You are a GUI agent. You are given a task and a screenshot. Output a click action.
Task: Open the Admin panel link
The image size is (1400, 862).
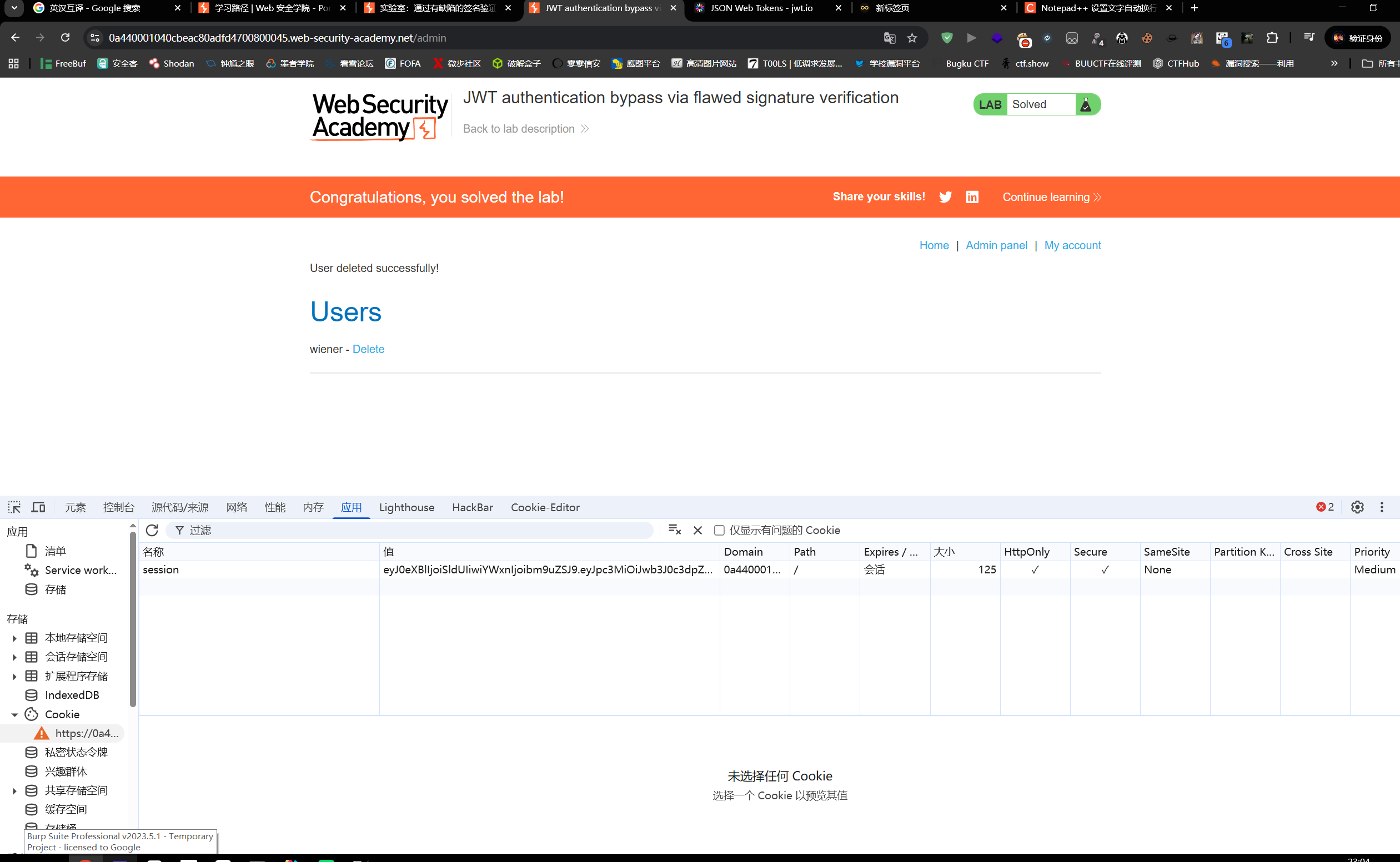[x=996, y=245]
